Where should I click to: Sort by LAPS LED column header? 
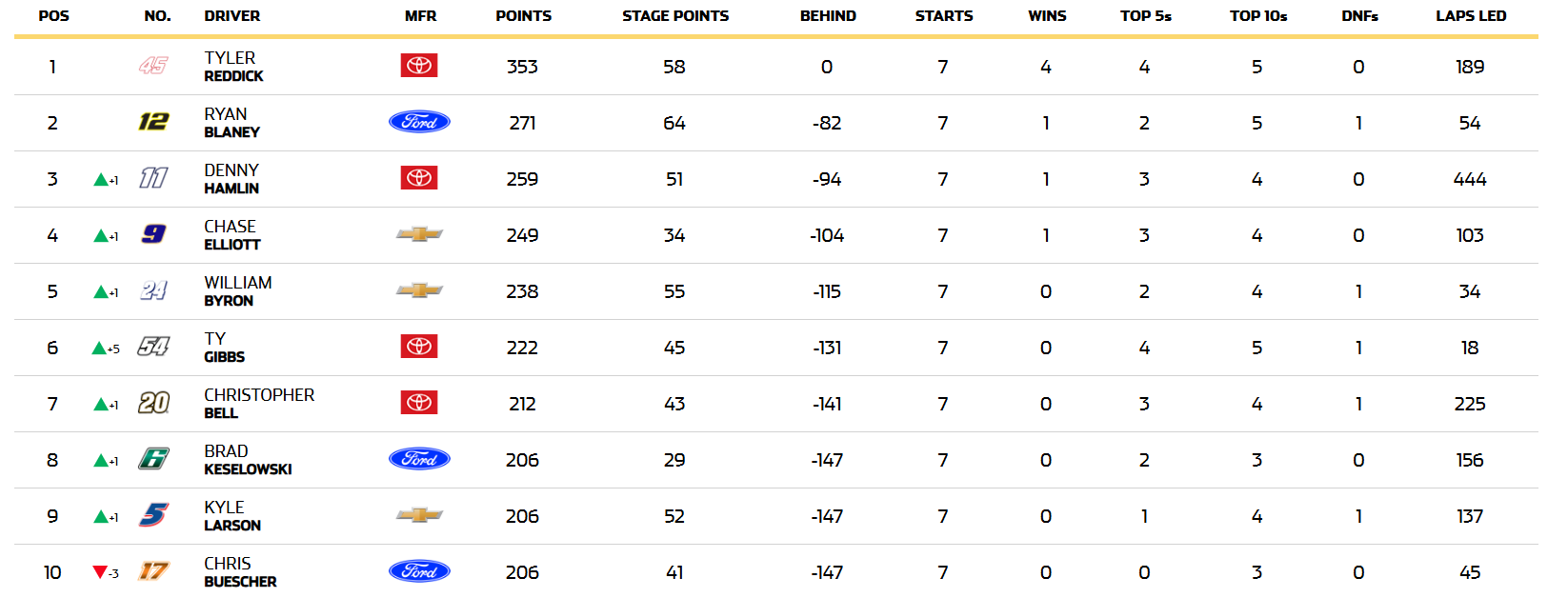point(1471,16)
